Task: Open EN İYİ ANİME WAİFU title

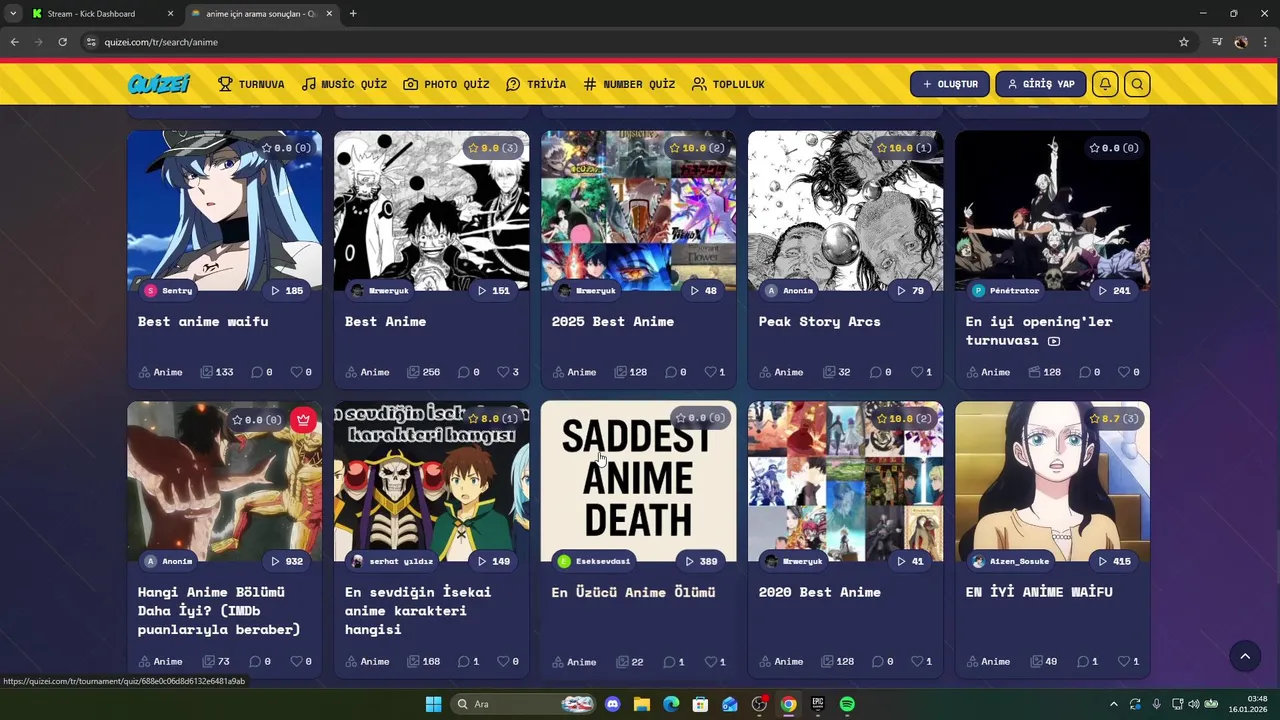Action: [1039, 592]
